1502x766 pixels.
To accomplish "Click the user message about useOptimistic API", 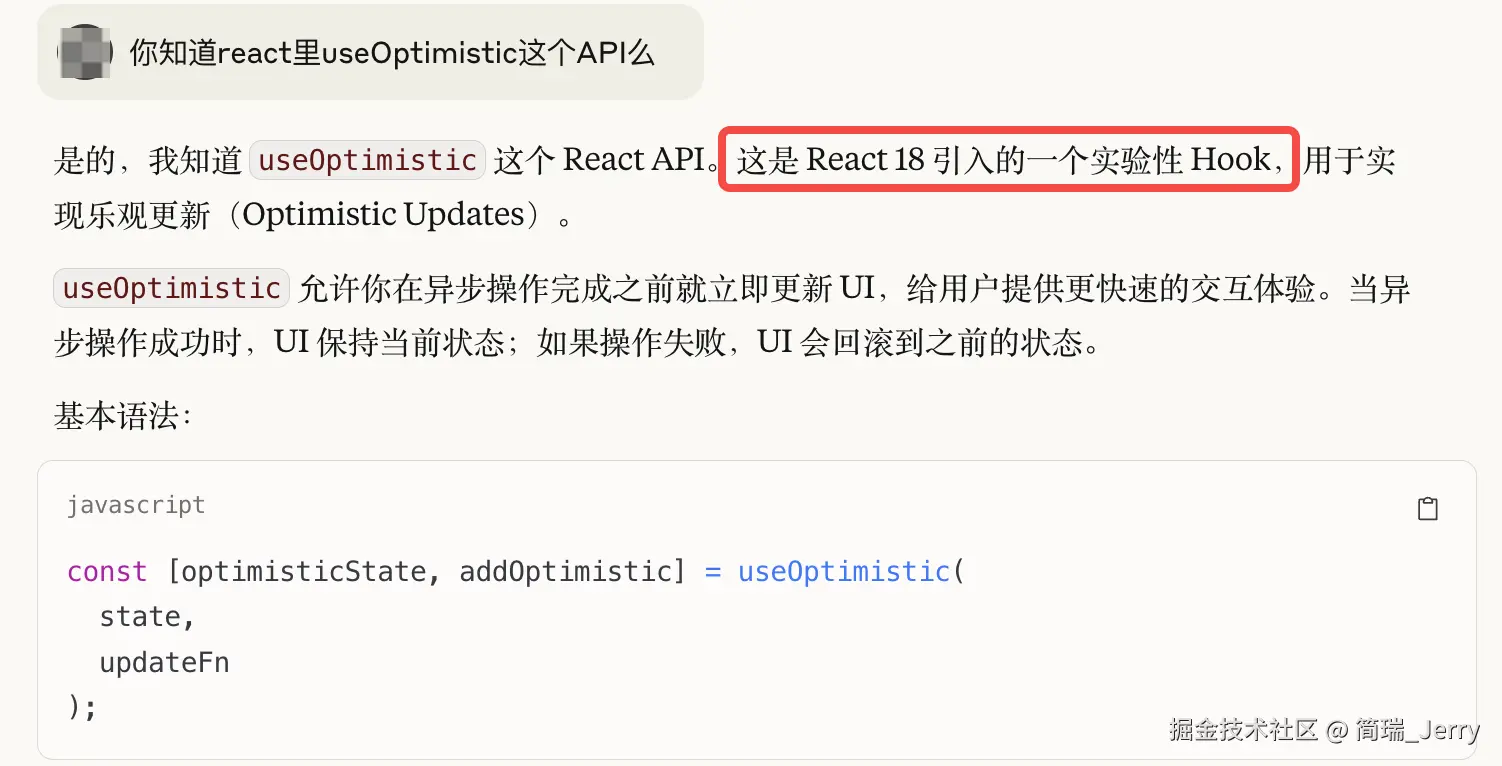I will 392,53.
